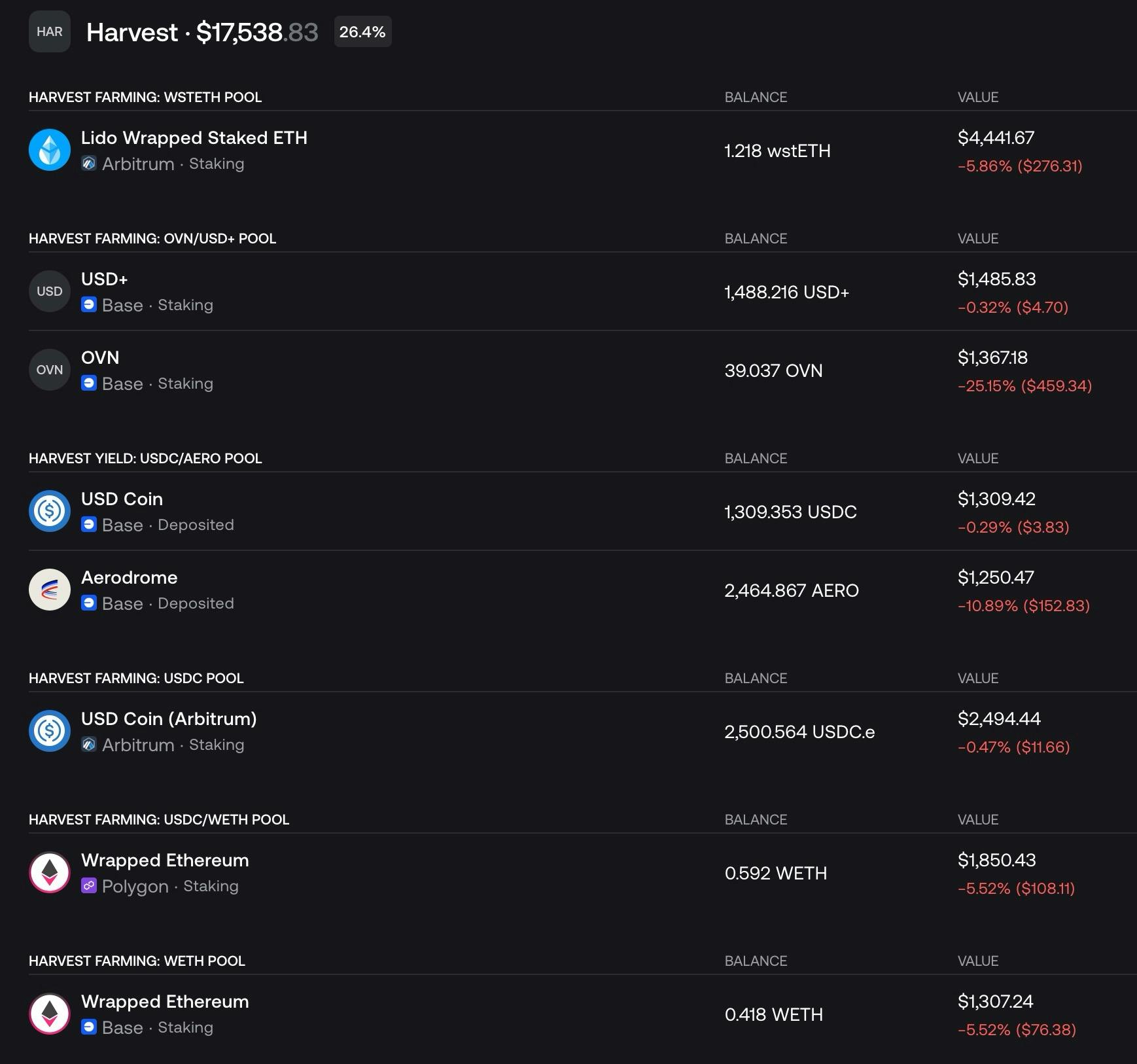Click the Wrapped Ethereum icon on Polygon row
This screenshot has height=1064, width=1137.
50,872
